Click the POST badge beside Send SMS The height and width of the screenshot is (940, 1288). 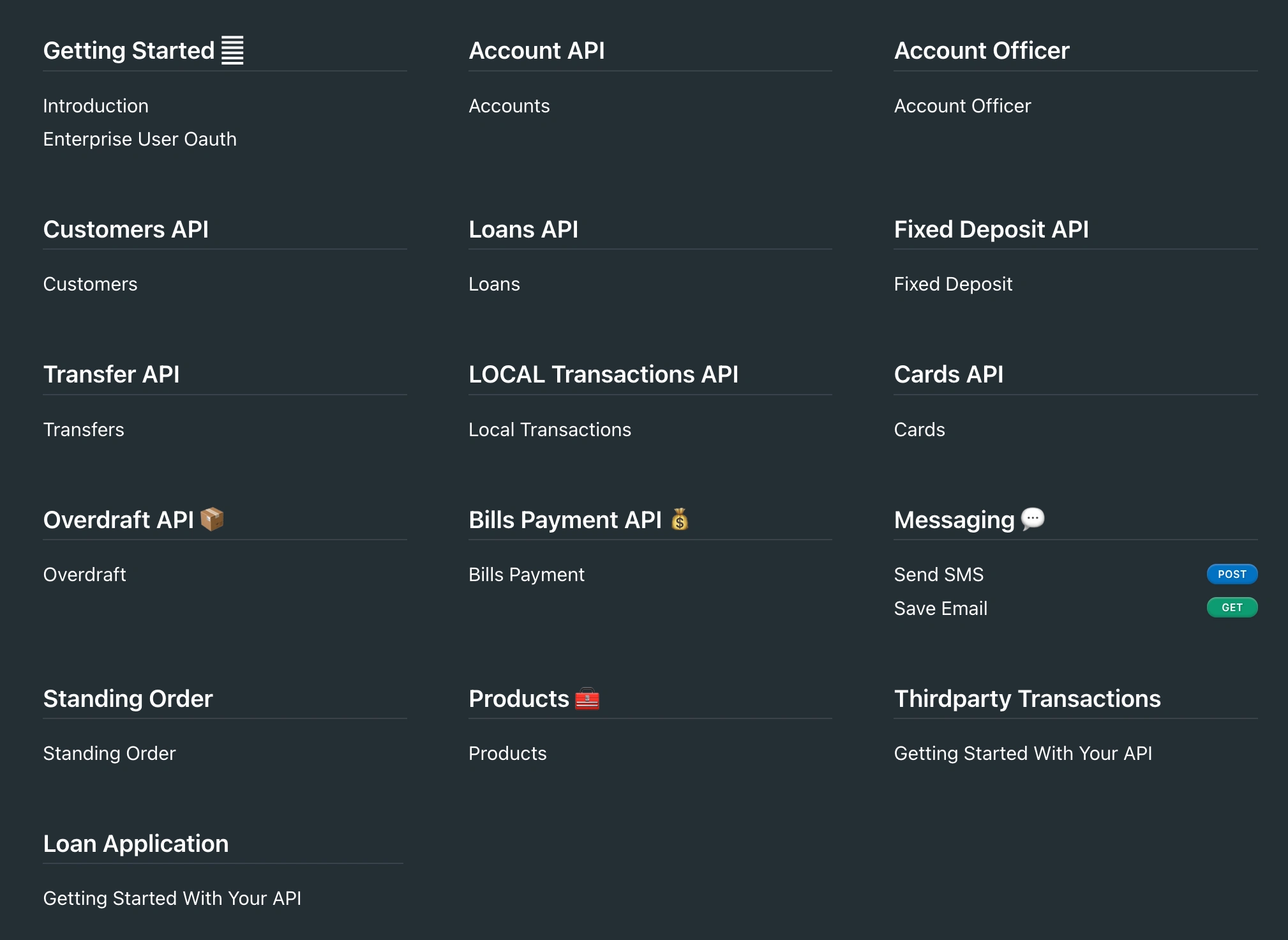point(1232,574)
